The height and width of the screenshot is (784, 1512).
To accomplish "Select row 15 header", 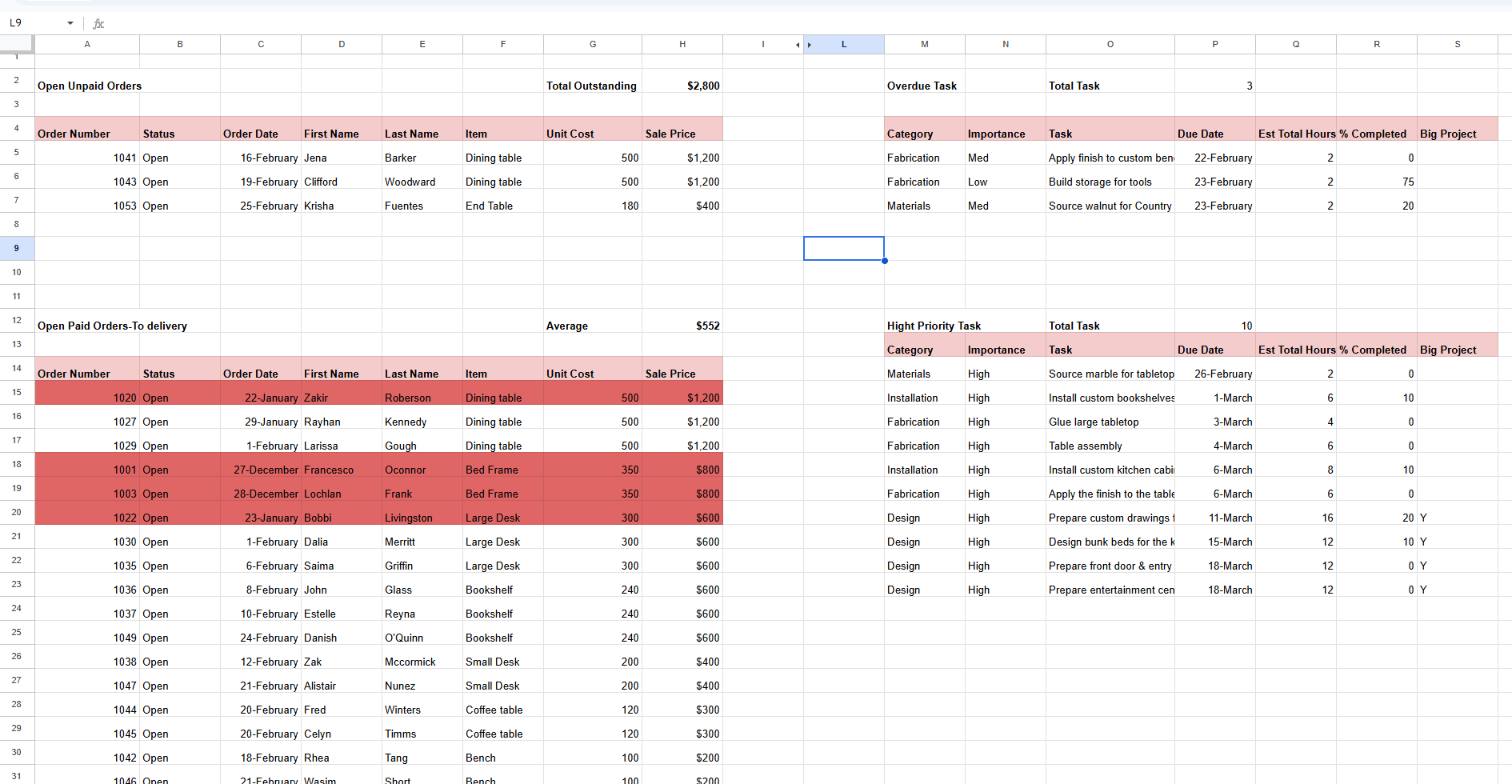I will (x=17, y=392).
